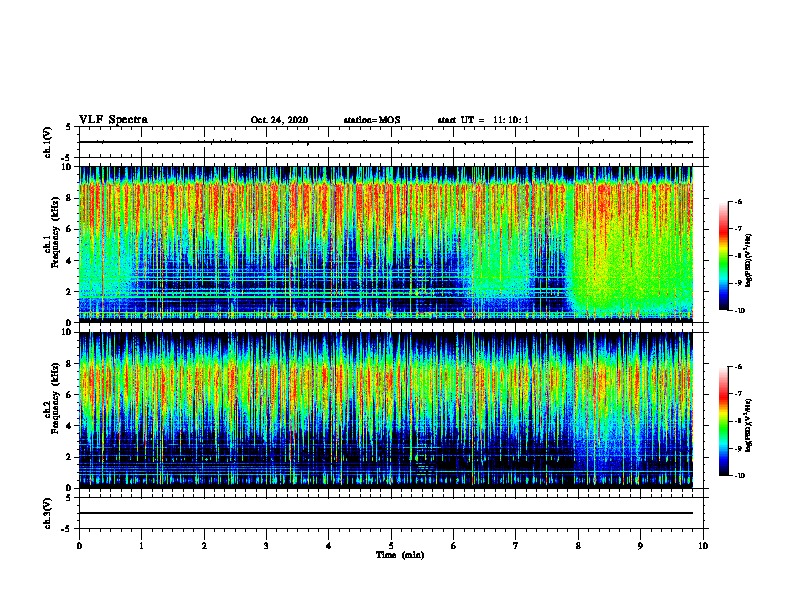Click the "4" time axis tick label
This screenshot has height=612, width=792.
(x=329, y=546)
